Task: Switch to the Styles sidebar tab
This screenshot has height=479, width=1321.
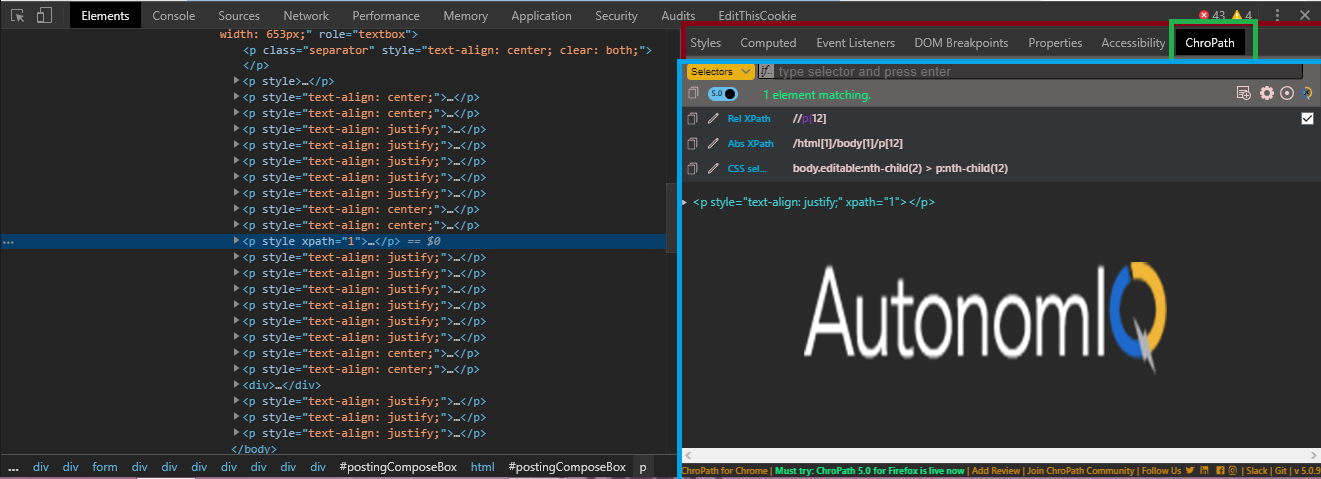Action: pyautogui.click(x=706, y=43)
